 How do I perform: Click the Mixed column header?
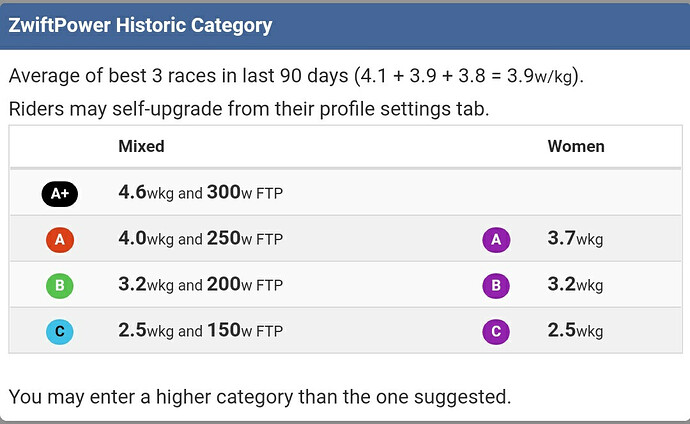[141, 146]
